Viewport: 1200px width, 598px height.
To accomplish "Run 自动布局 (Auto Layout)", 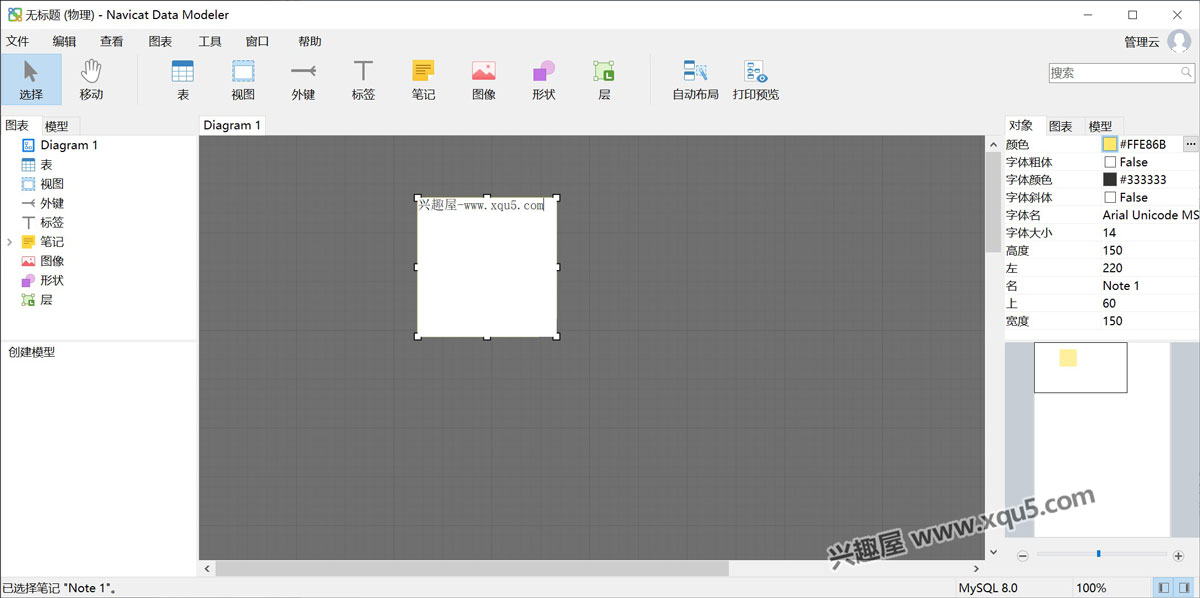I will click(x=695, y=79).
